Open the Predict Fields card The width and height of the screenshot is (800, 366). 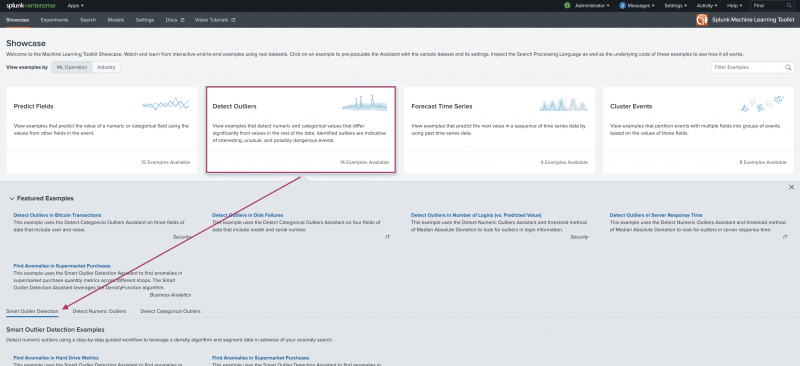[102, 130]
